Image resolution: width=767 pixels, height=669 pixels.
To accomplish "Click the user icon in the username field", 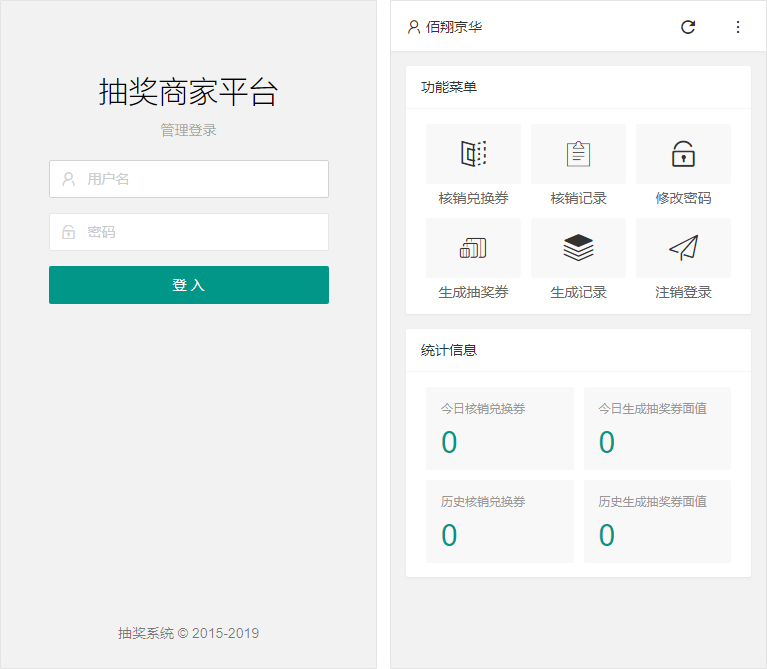I will pyautogui.click(x=68, y=179).
